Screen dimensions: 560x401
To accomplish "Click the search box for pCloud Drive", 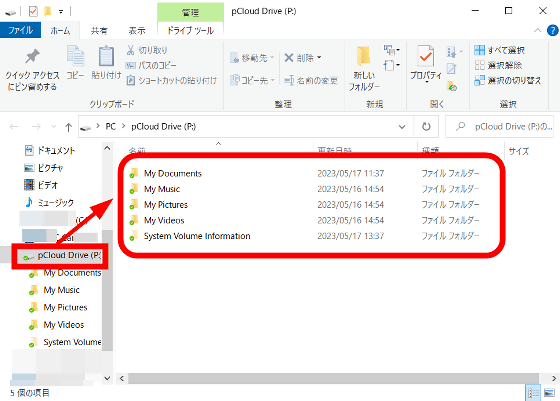I will coord(499,127).
